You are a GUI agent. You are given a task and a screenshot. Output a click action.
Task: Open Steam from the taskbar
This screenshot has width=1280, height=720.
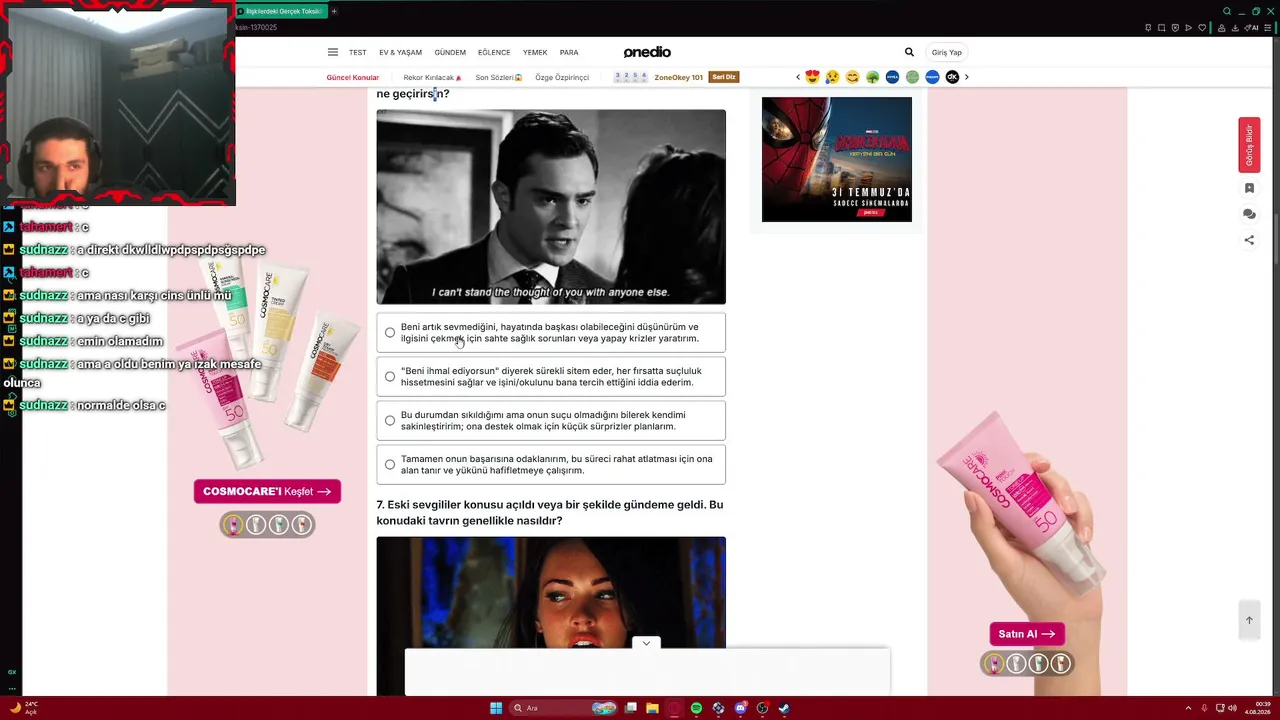coord(784,708)
